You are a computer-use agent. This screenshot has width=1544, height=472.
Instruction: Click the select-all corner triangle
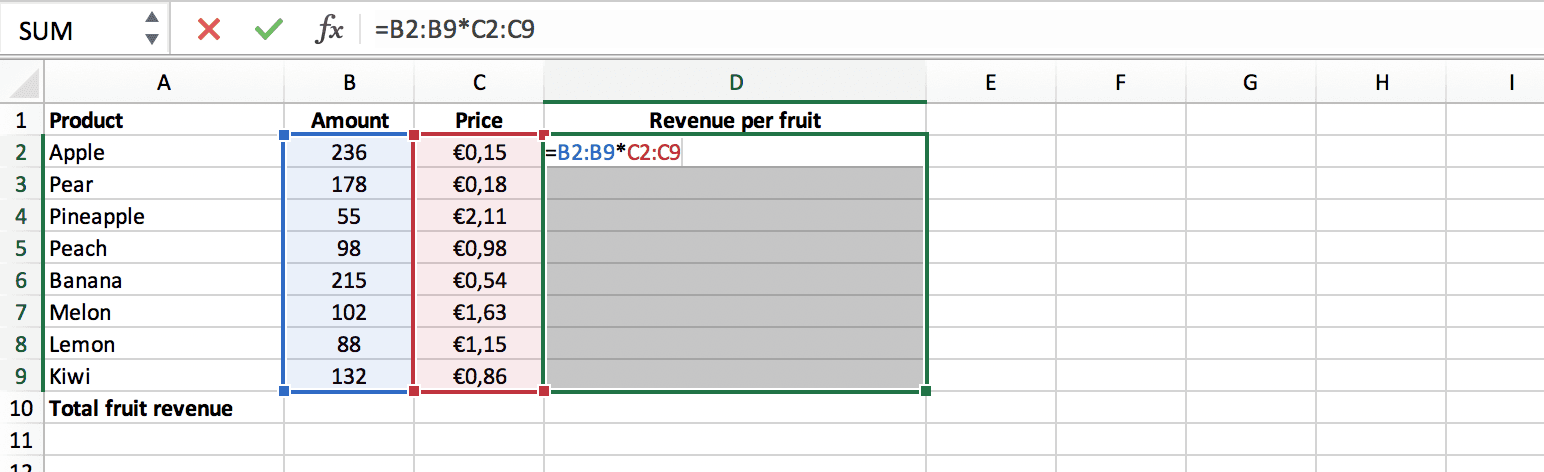pyautogui.click(x=26, y=83)
